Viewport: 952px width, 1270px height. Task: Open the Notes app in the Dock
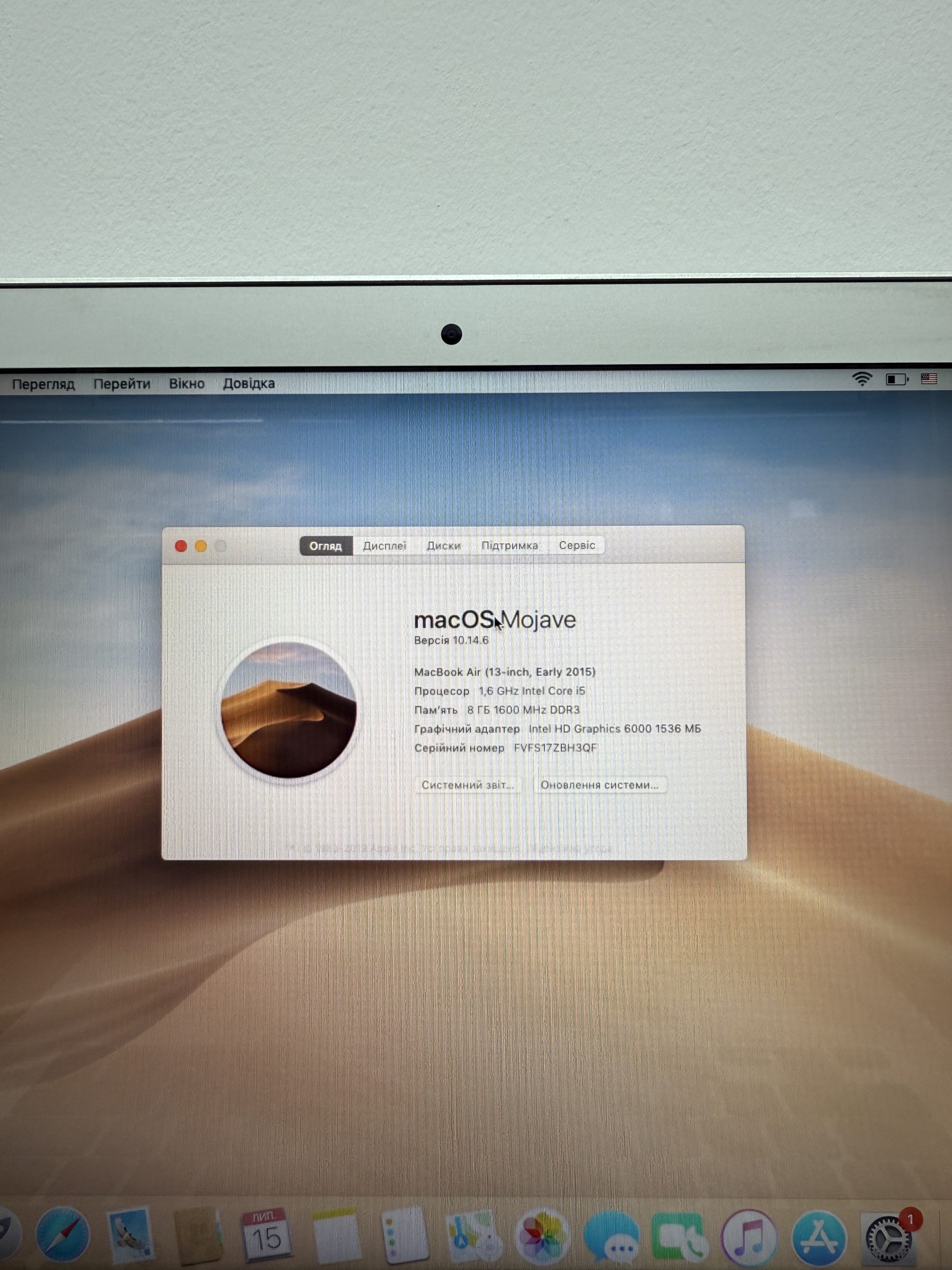(x=336, y=1236)
